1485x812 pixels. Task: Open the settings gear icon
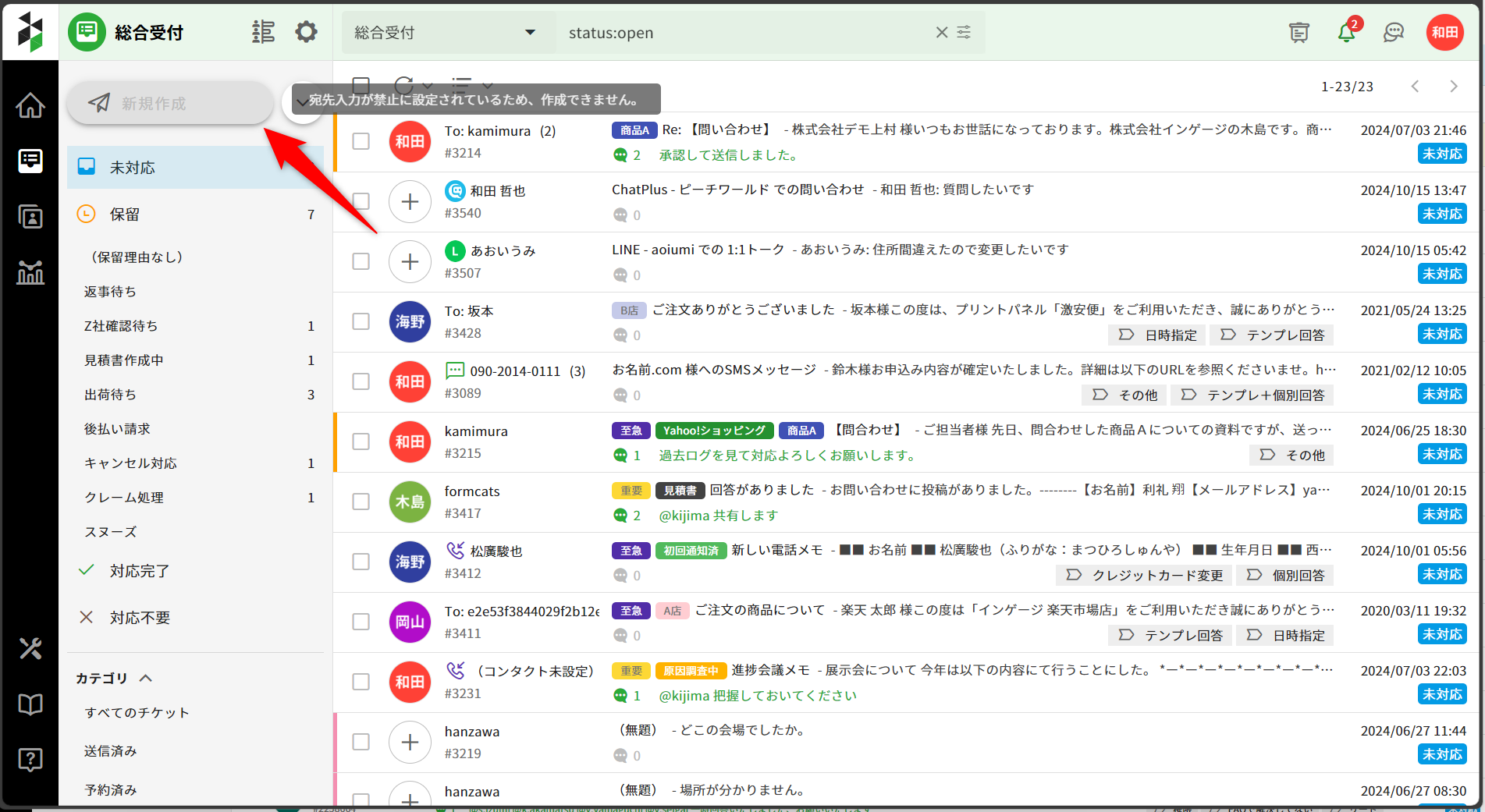[306, 32]
